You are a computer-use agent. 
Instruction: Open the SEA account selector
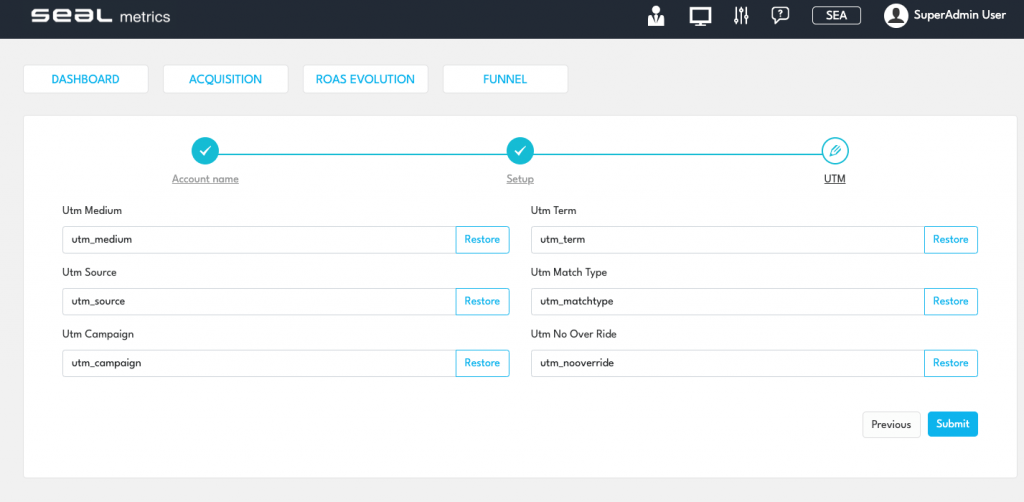(x=836, y=16)
